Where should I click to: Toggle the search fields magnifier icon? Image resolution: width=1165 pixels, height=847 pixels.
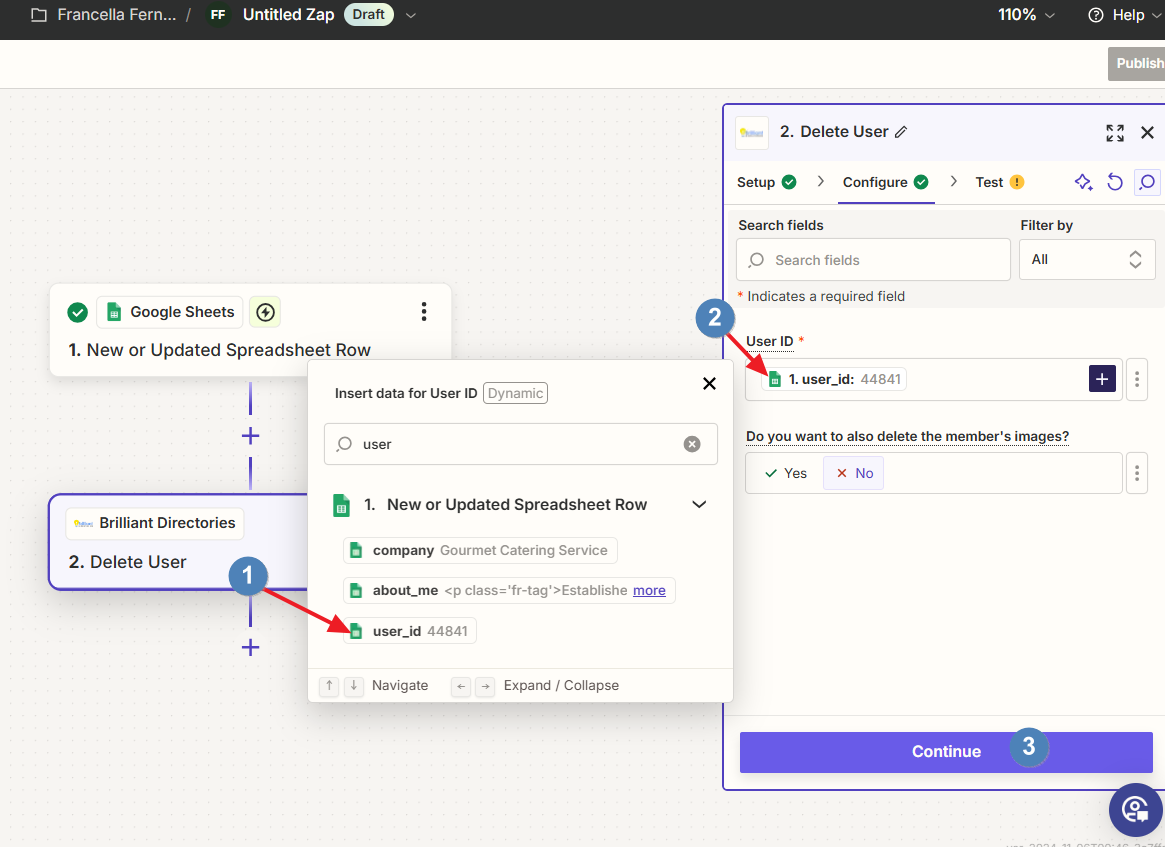(1147, 182)
